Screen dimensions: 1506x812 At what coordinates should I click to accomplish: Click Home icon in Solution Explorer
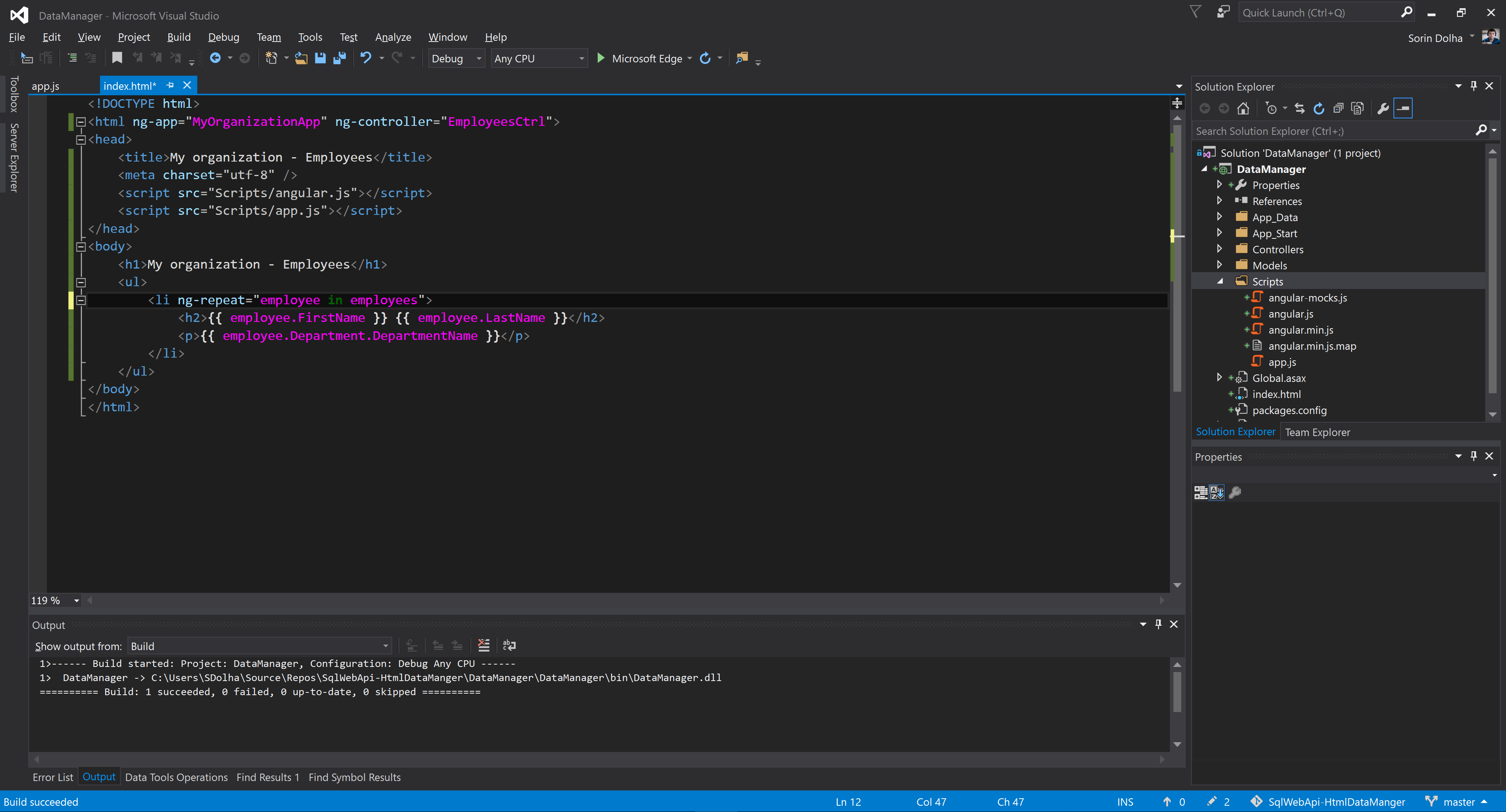[1243, 108]
